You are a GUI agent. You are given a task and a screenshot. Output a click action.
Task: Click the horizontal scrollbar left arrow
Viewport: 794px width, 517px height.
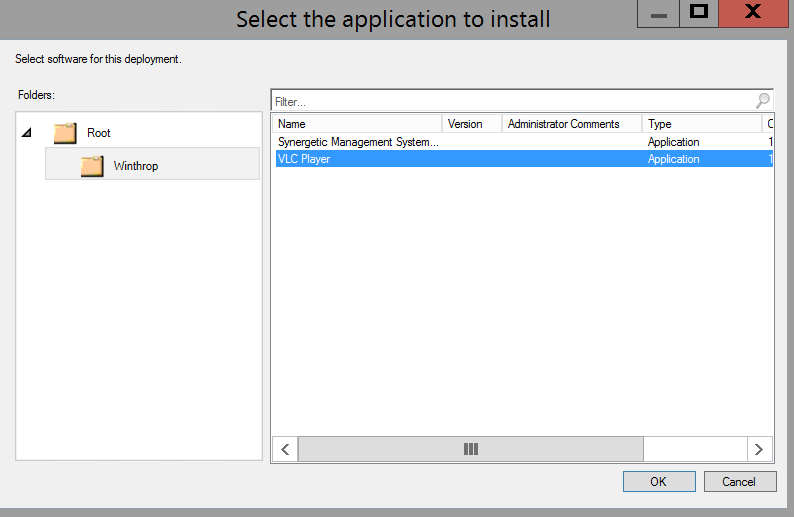tap(286, 449)
